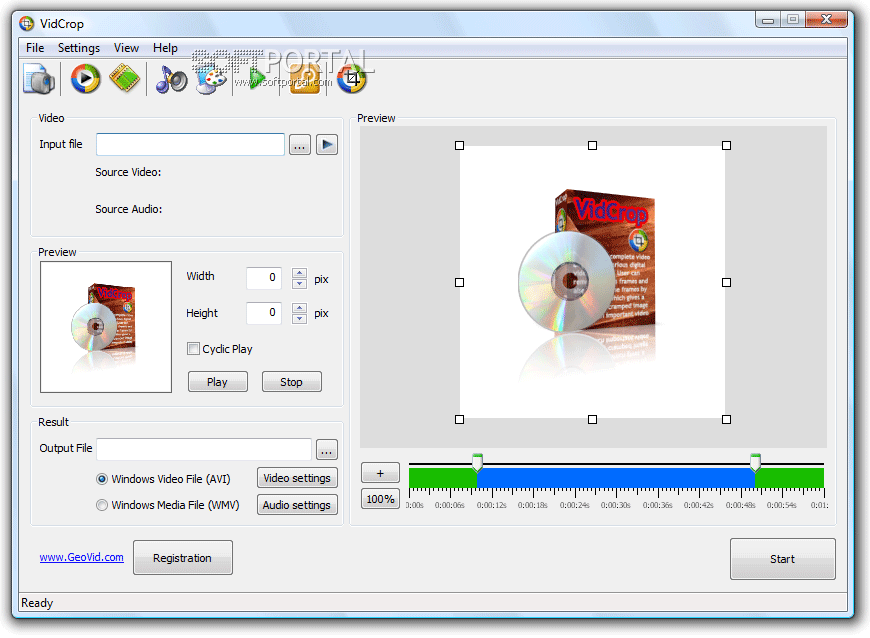The height and width of the screenshot is (638, 870).
Task: Browse for the input file
Action: pos(300,145)
